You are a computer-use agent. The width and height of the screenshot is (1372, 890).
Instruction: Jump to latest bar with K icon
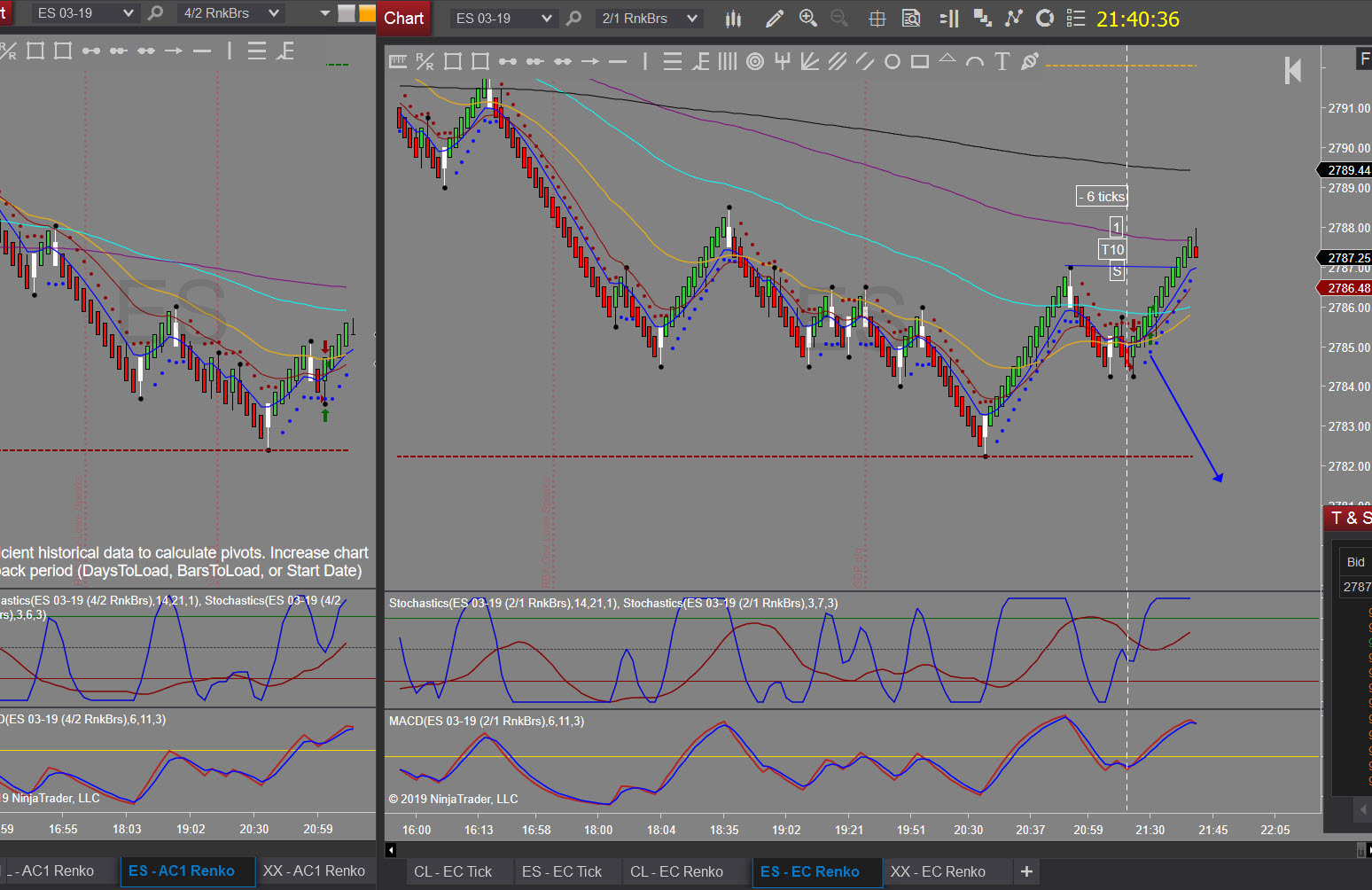tap(1293, 70)
